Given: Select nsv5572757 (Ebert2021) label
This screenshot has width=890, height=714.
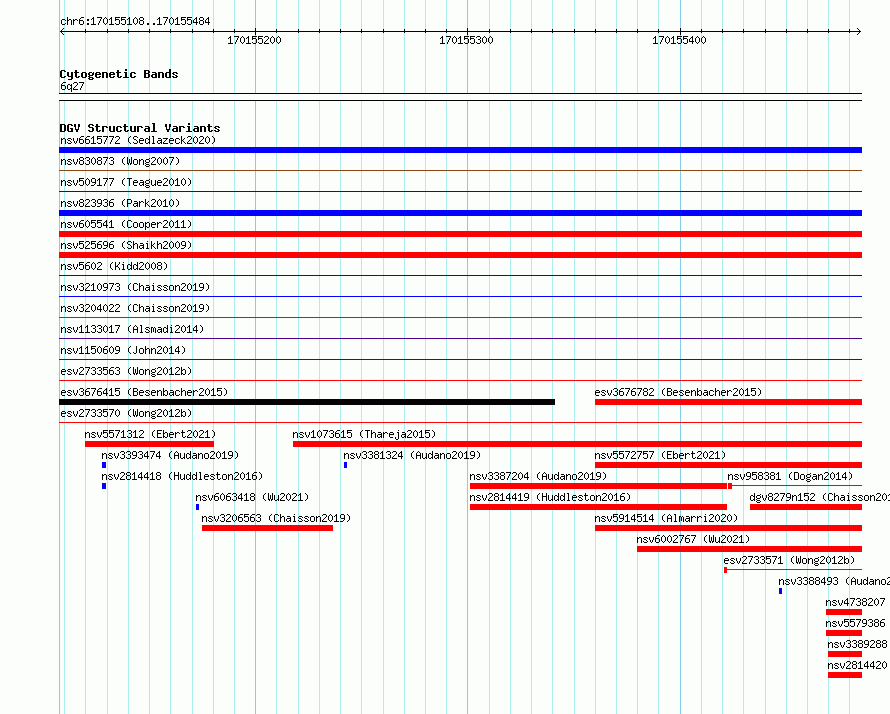Looking at the screenshot, I should [x=660, y=455].
